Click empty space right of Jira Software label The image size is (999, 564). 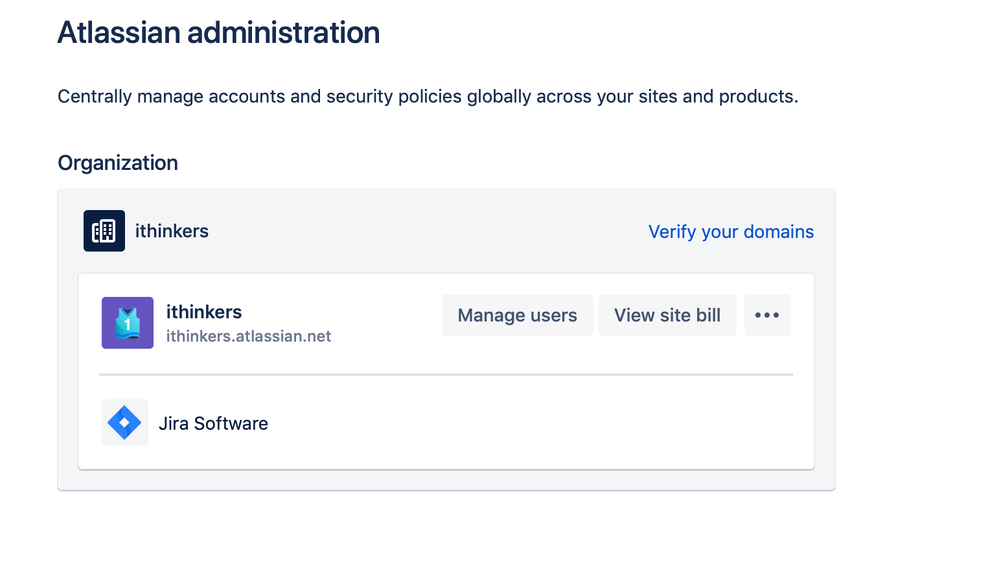point(540,424)
